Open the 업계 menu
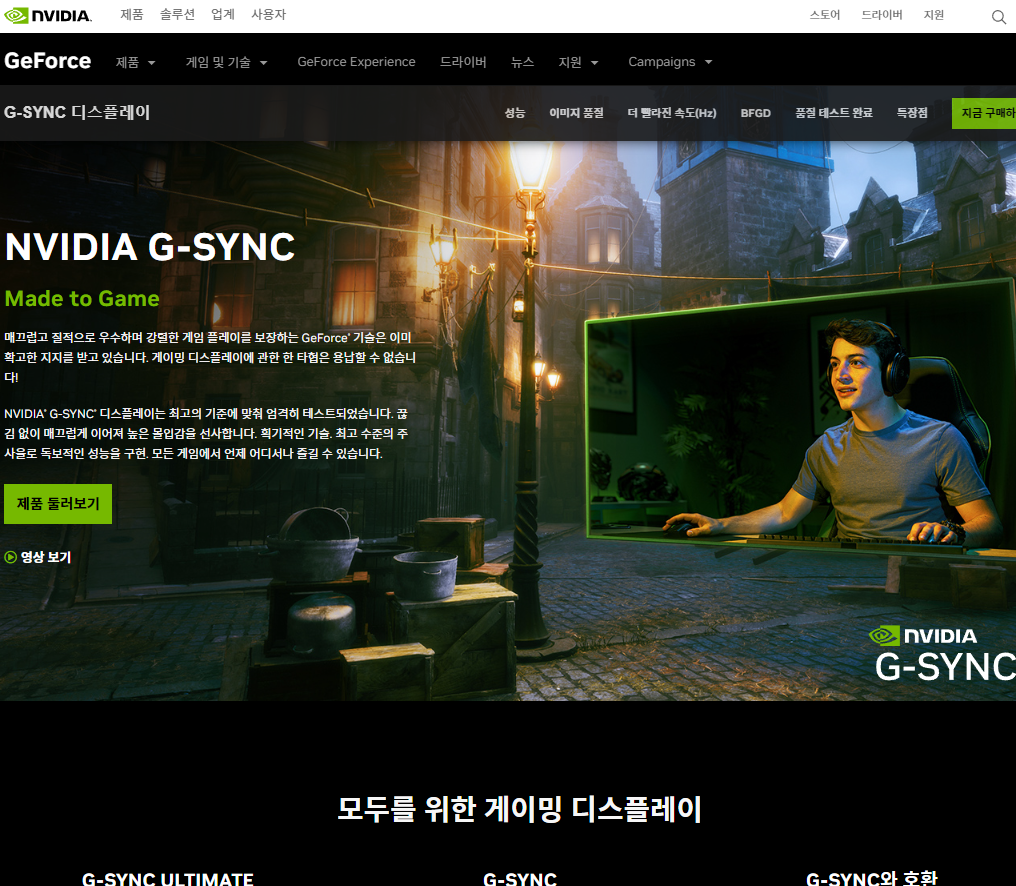Image resolution: width=1016 pixels, height=886 pixels. [223, 14]
